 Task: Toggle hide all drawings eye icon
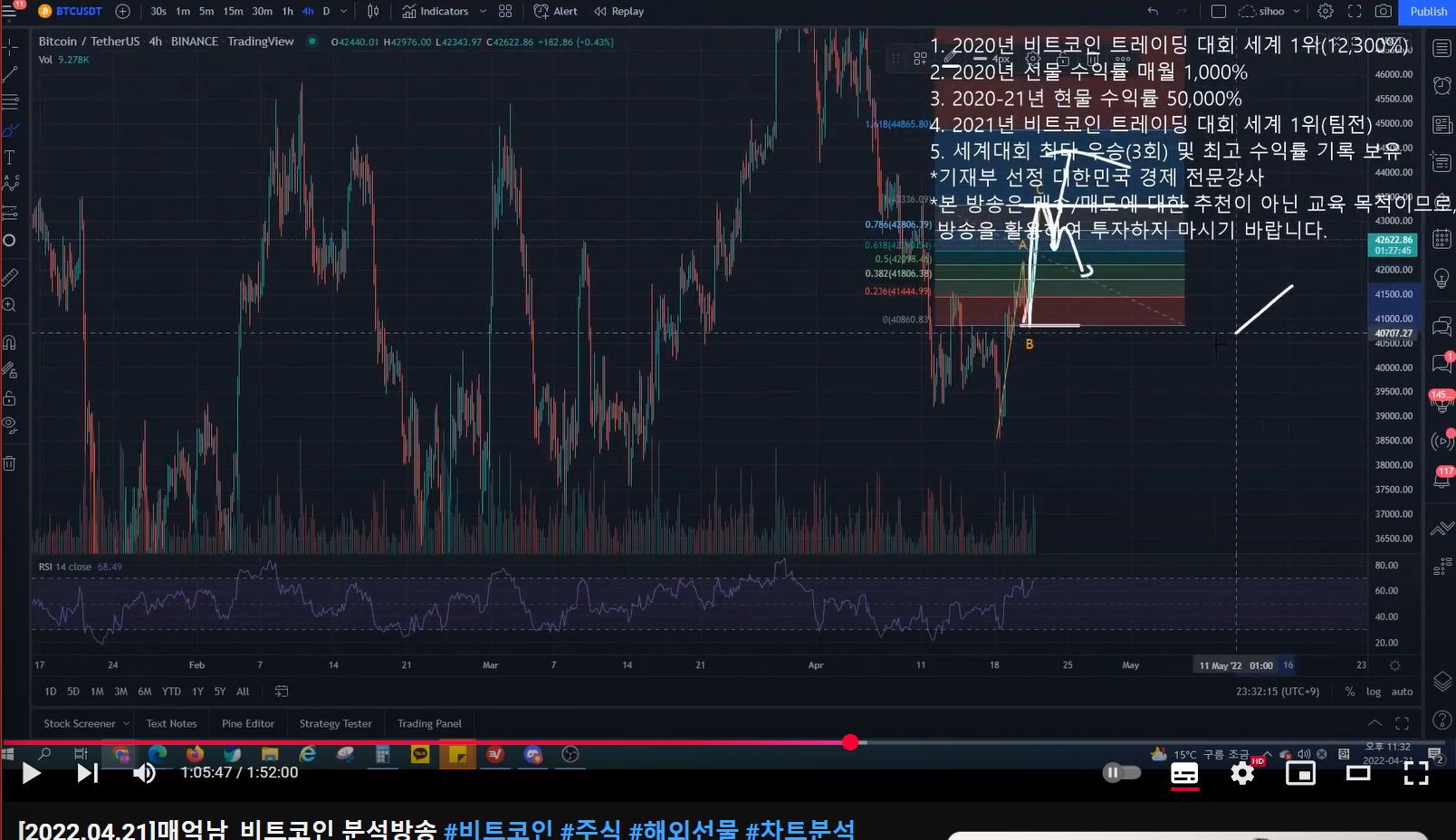coord(10,425)
